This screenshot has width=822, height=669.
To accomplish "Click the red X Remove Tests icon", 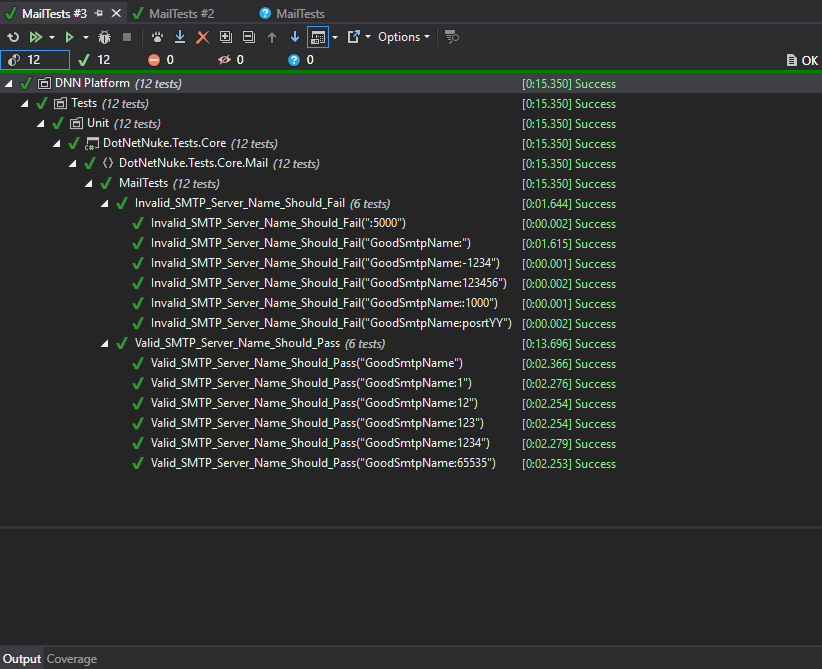I will (x=202, y=37).
